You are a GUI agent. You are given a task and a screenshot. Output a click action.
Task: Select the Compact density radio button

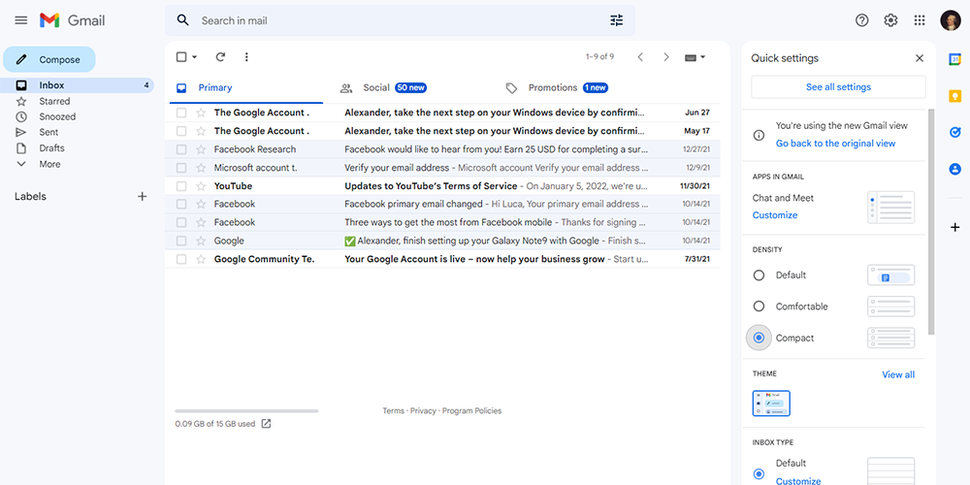coord(758,338)
